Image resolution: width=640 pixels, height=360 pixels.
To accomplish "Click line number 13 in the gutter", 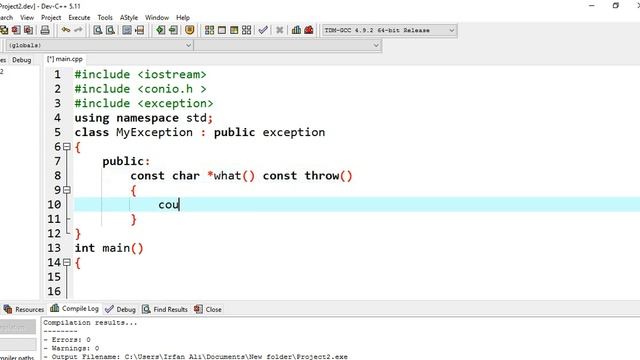I will 54,248.
